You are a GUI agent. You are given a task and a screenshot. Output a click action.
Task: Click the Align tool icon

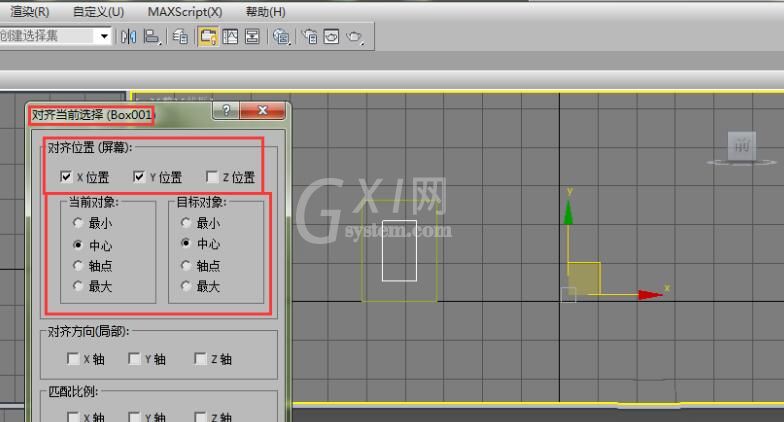point(152,36)
